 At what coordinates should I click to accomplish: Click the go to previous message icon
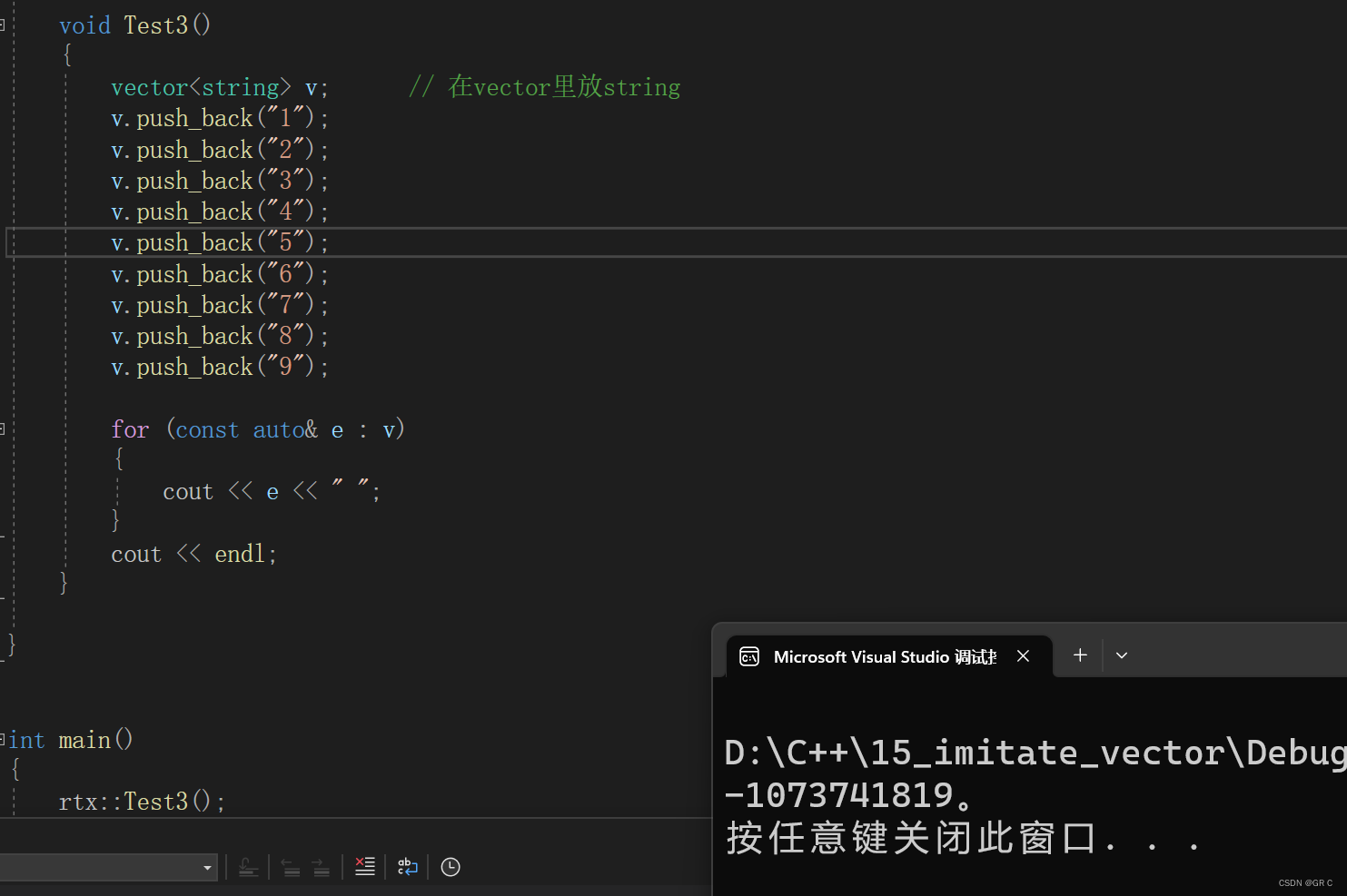[x=291, y=867]
